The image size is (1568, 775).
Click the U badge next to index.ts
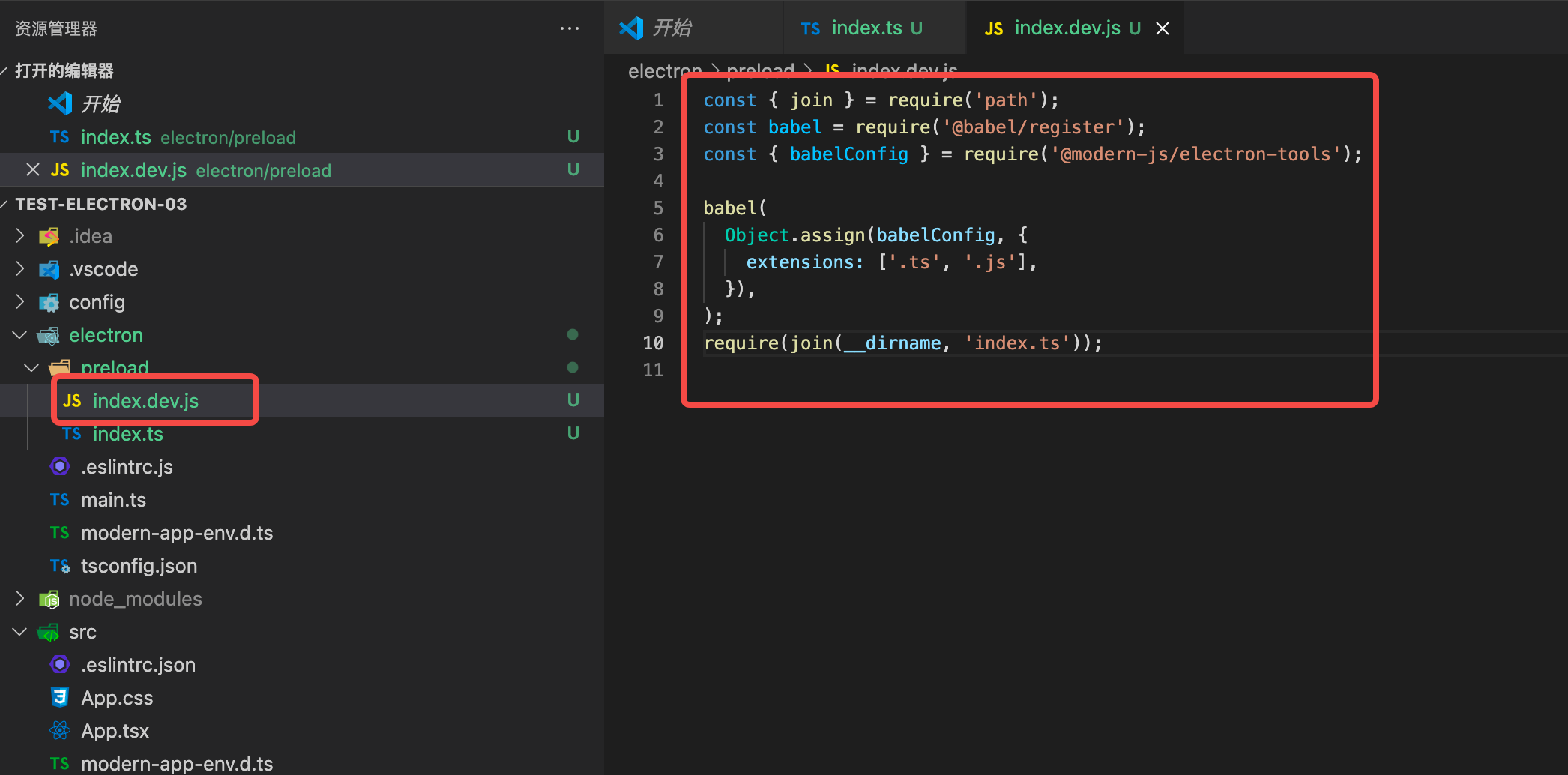coord(573,433)
